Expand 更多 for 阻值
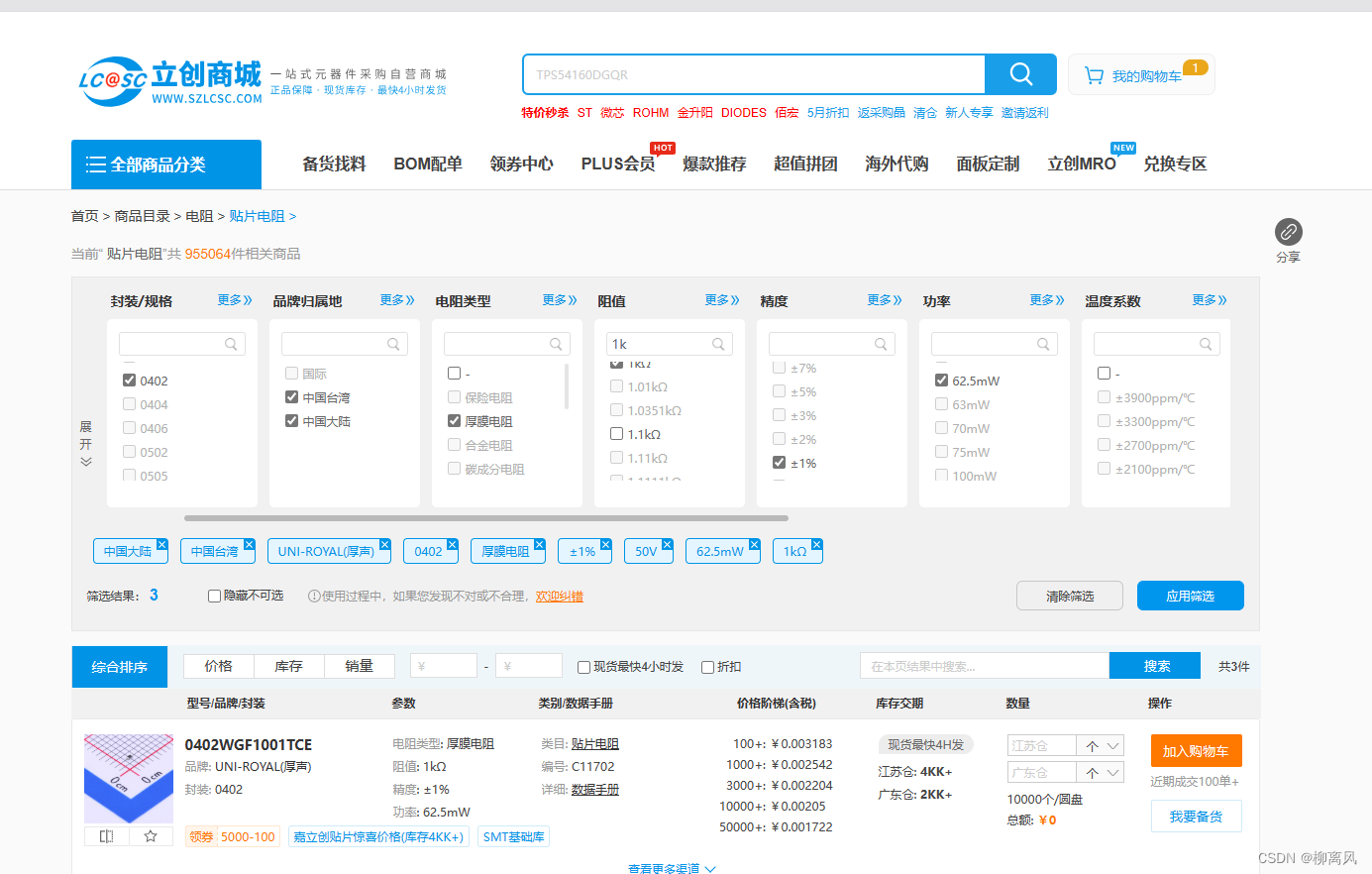1372x874 pixels. (722, 300)
